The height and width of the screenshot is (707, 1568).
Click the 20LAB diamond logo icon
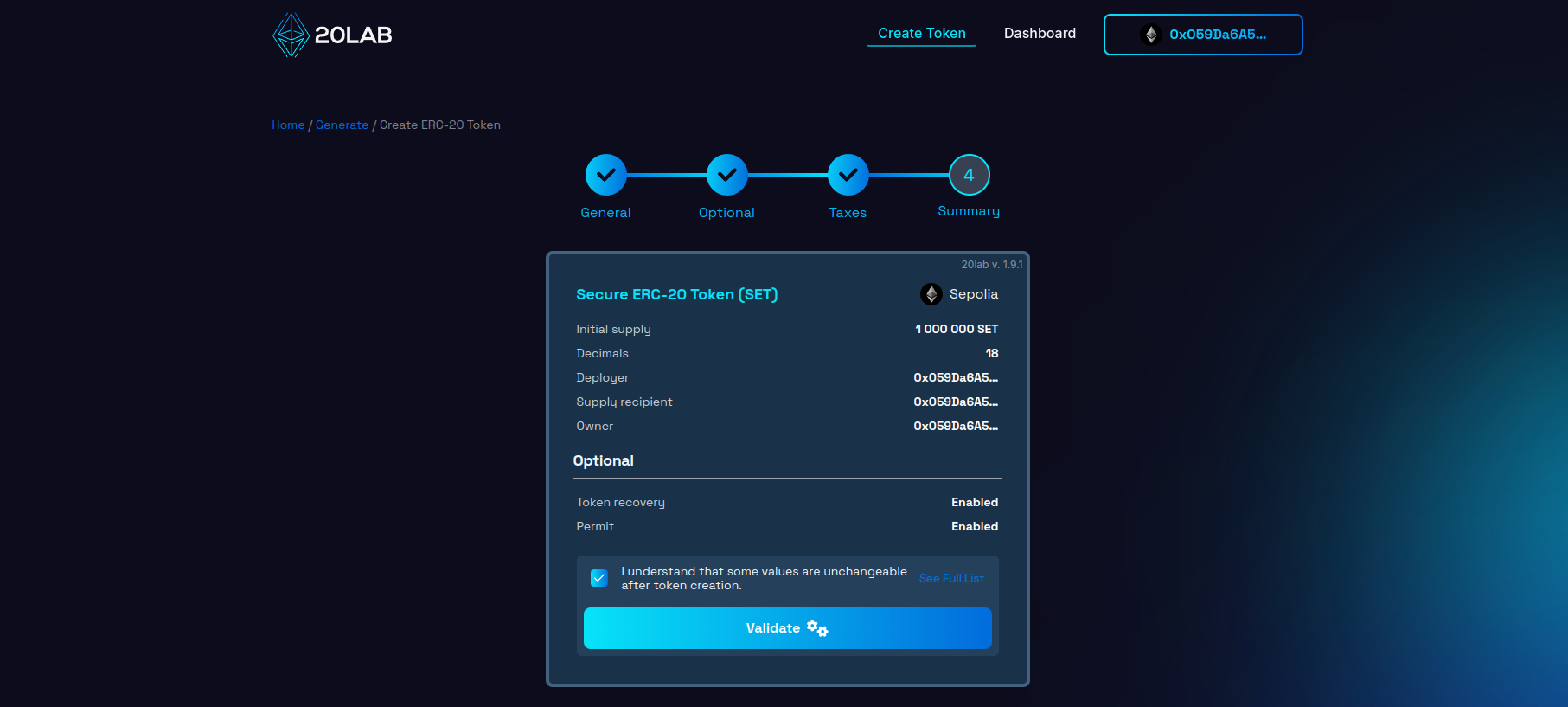point(291,35)
